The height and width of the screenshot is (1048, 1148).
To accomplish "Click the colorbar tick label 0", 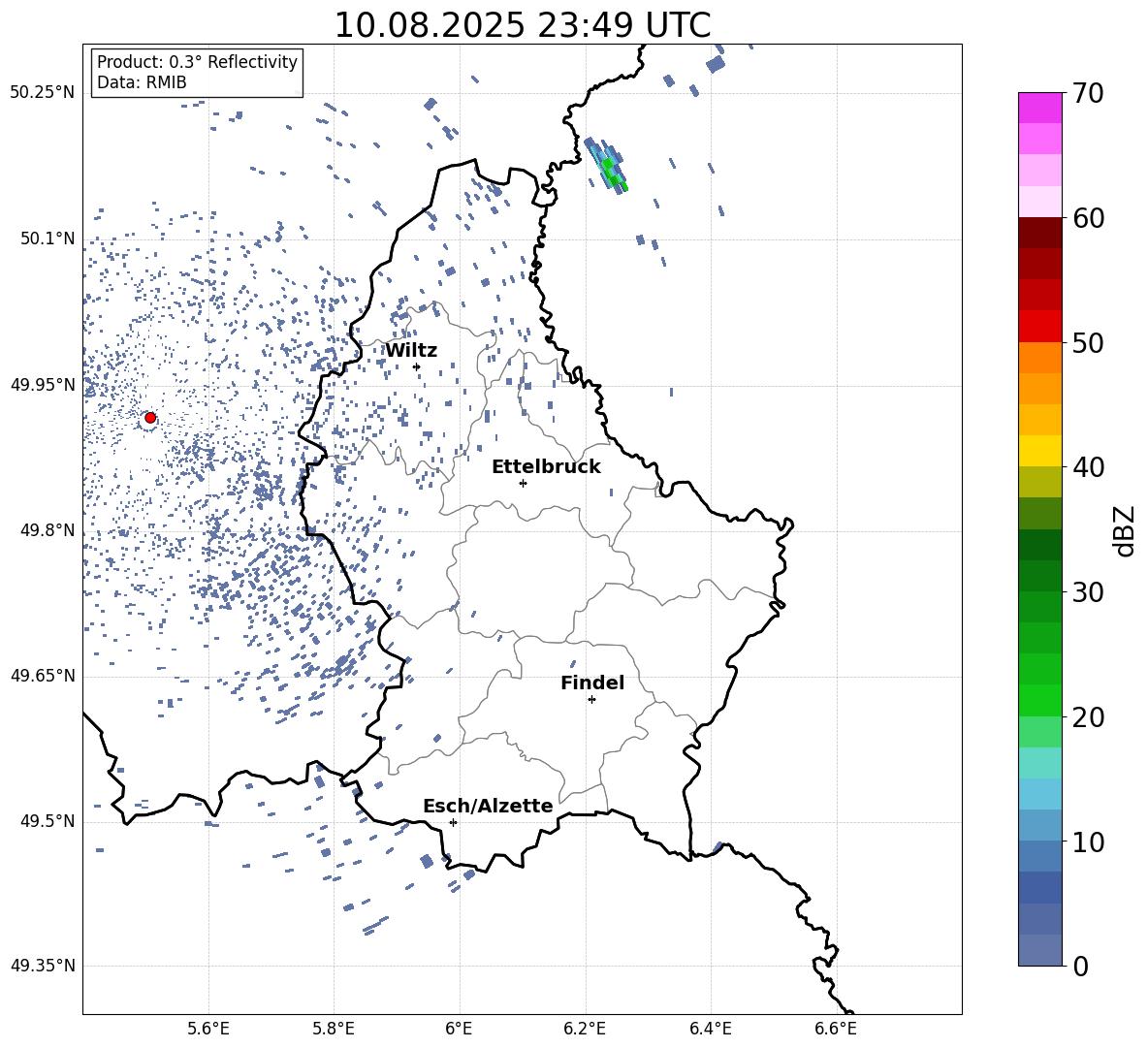I will click(1080, 966).
